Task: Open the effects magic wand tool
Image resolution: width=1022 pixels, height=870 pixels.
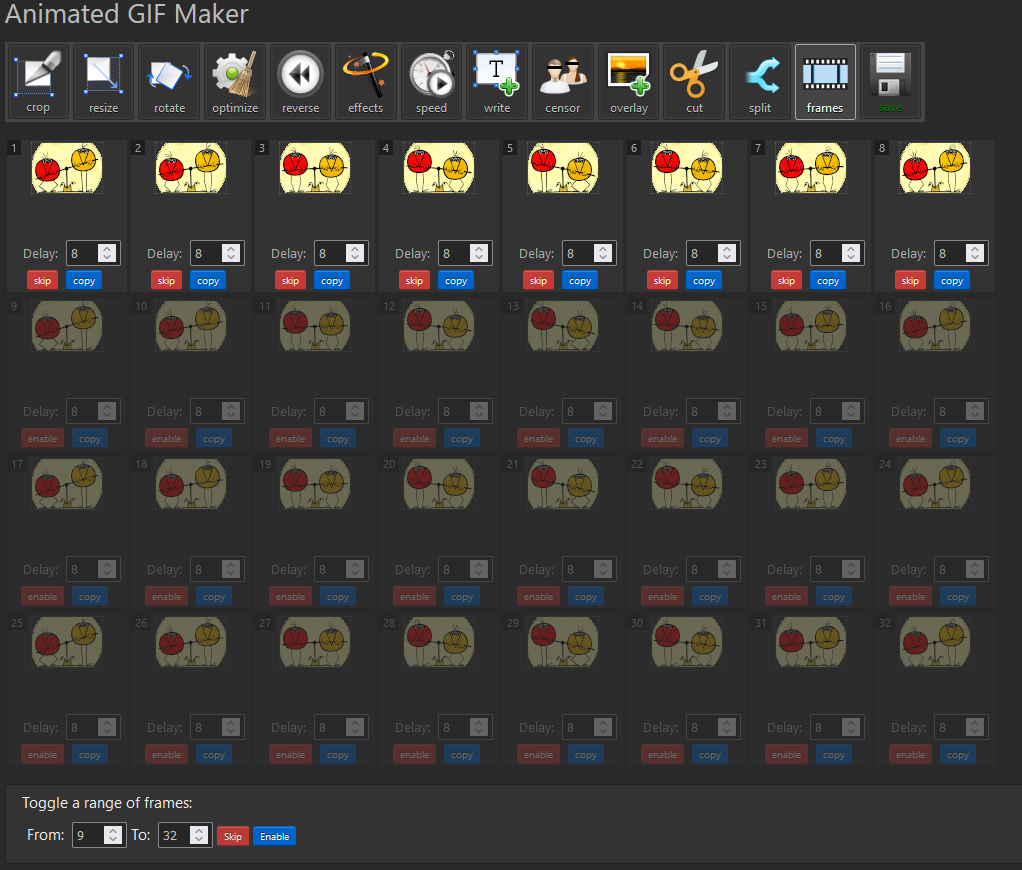Action: click(x=366, y=81)
